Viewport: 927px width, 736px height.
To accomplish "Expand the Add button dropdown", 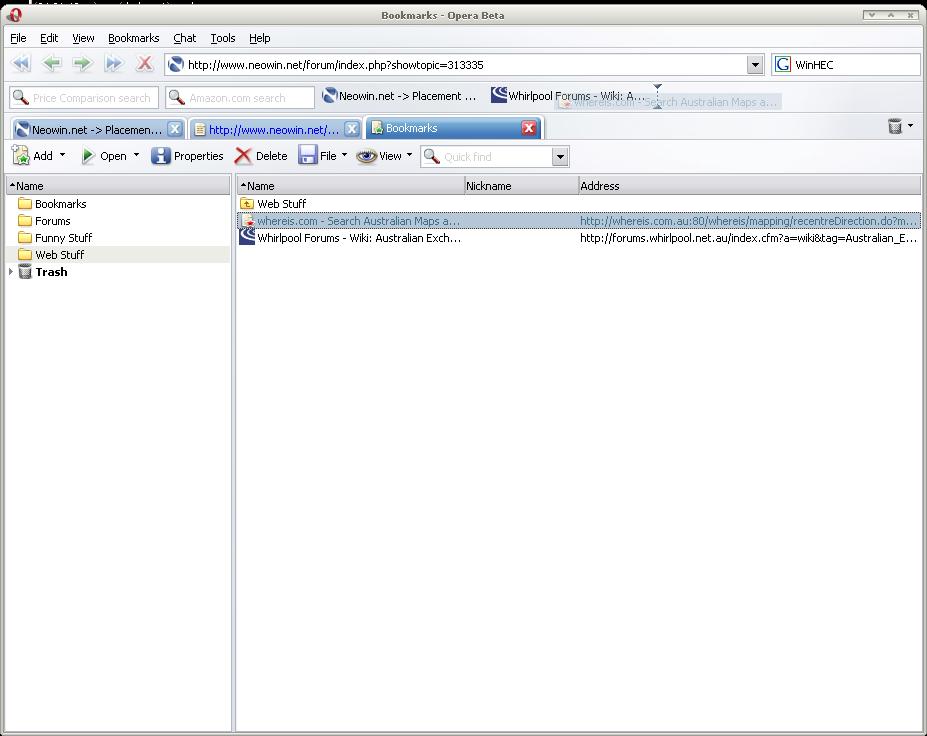I will pyautogui.click(x=60, y=156).
